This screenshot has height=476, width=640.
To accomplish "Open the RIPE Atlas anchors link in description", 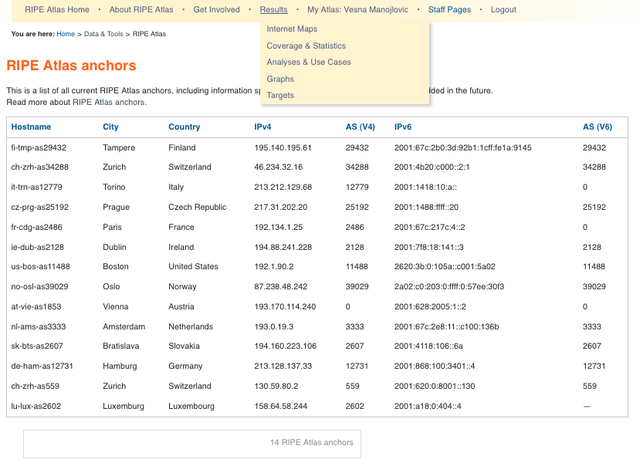I will tap(108, 102).
